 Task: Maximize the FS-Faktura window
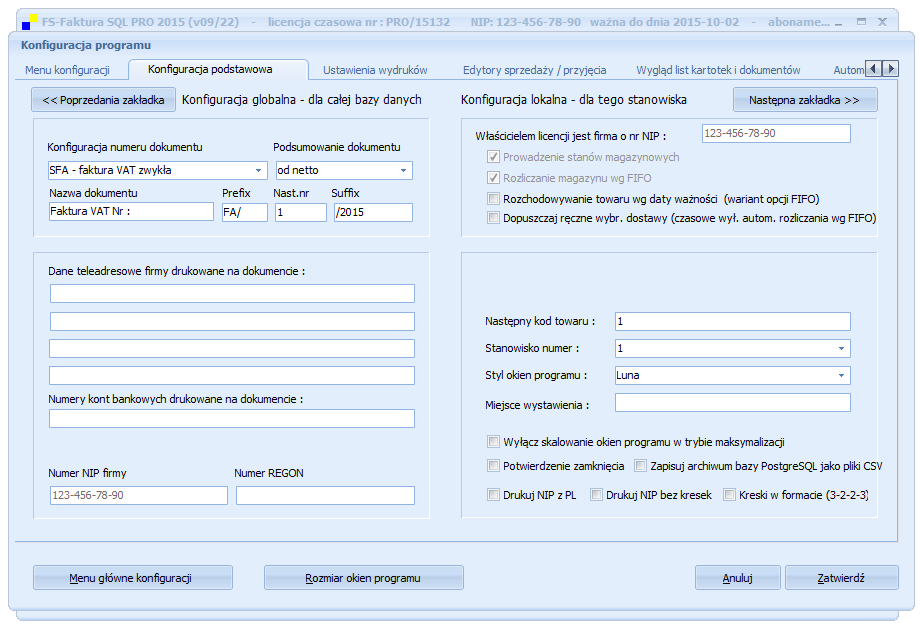(x=861, y=22)
